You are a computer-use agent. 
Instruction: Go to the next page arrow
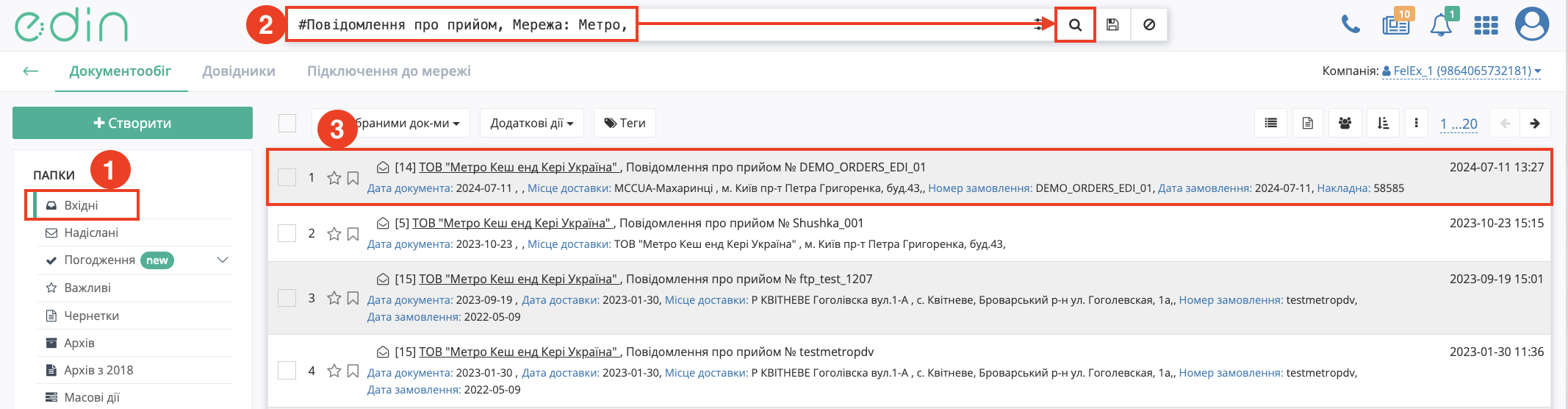click(1535, 123)
